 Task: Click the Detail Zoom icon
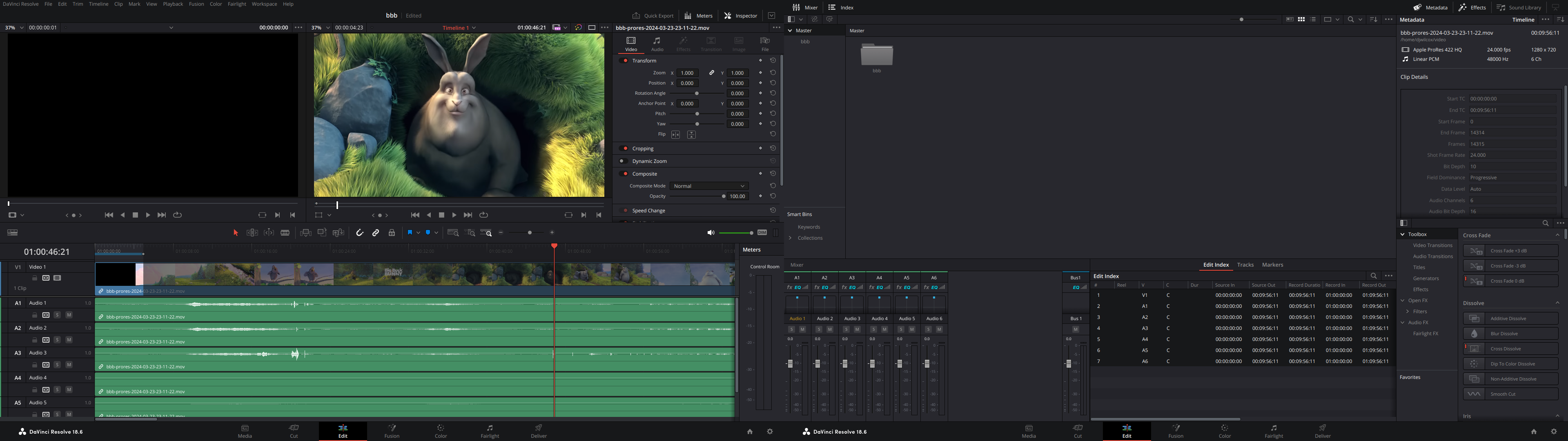click(x=470, y=233)
